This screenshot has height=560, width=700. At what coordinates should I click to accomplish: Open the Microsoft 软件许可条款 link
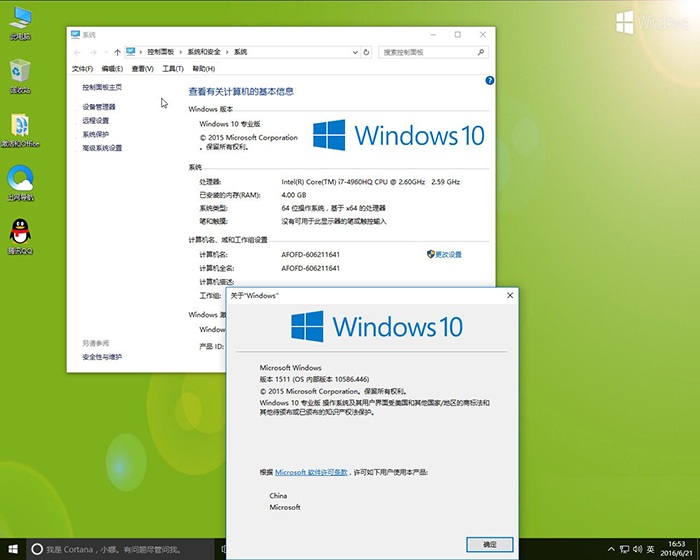point(311,471)
